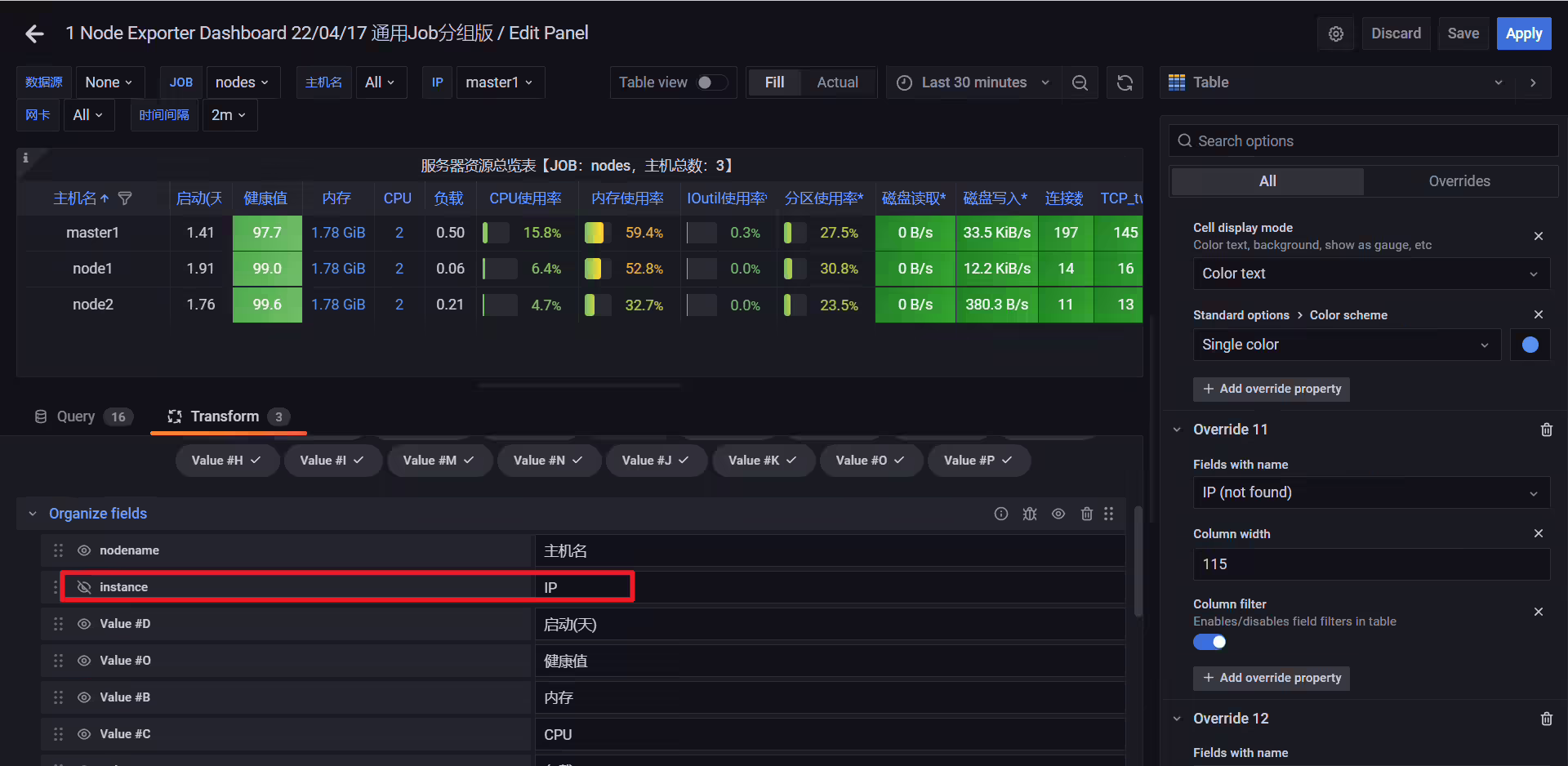1568x766 pixels.
Task: Click the Apply button
Action: [1524, 33]
